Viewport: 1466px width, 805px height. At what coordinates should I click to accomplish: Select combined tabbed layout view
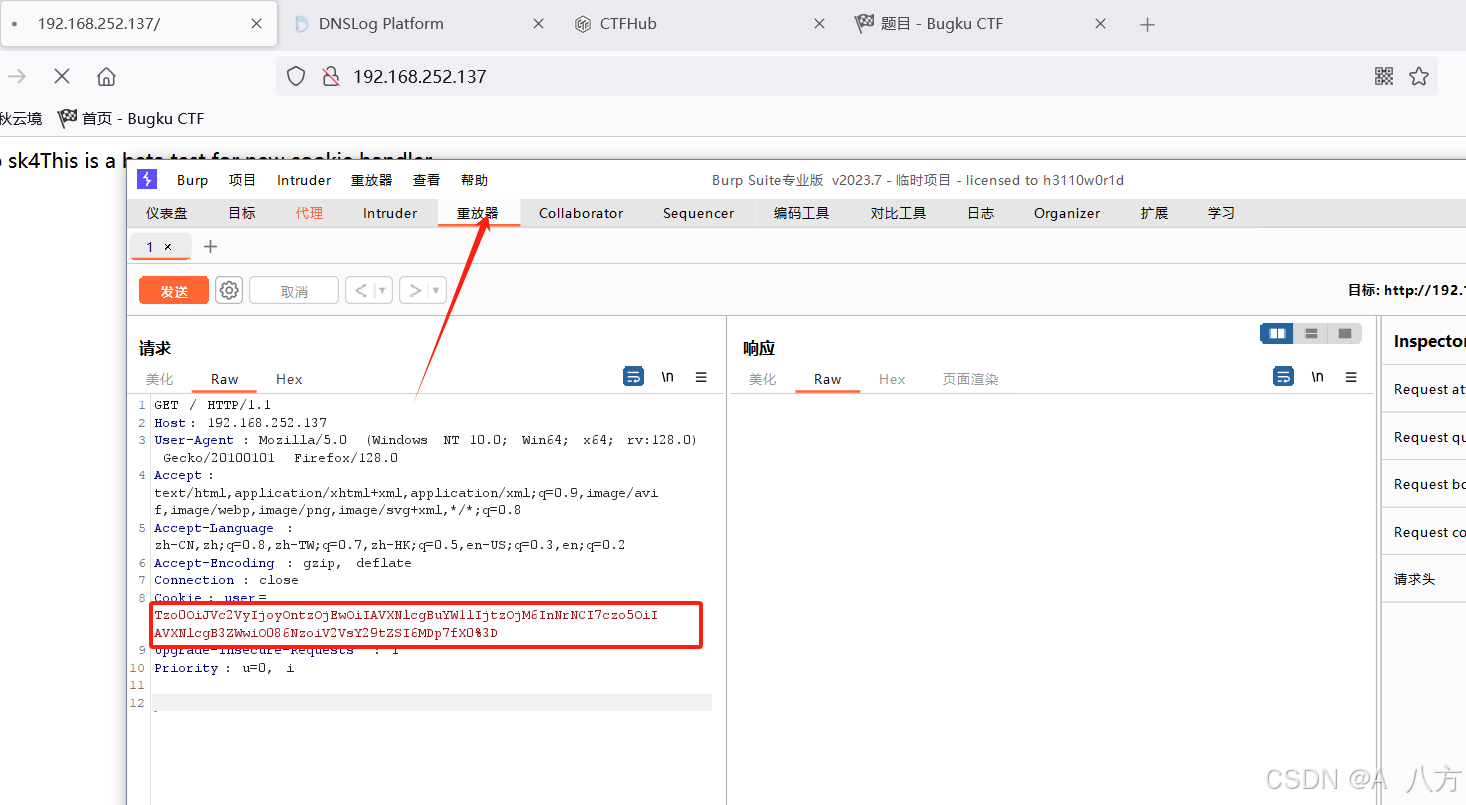point(1345,333)
